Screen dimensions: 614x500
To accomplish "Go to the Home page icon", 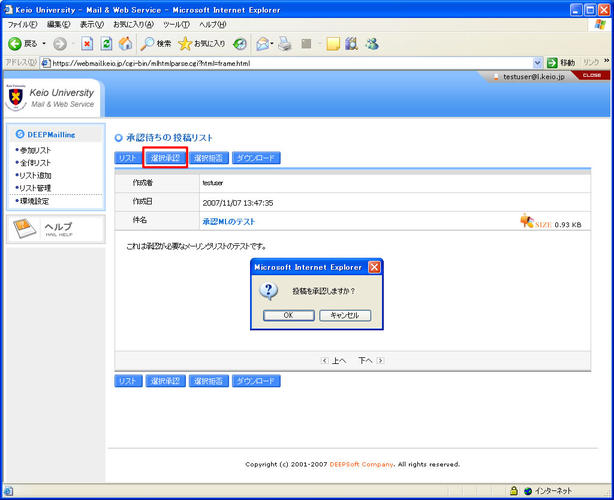I will [x=125, y=44].
